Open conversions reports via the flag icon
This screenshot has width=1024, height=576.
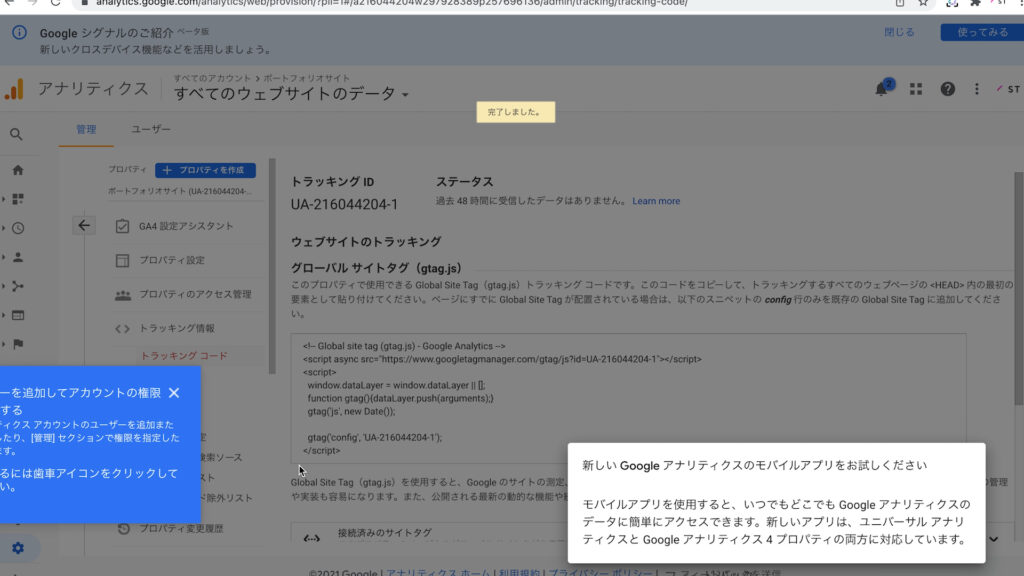tap(18, 344)
